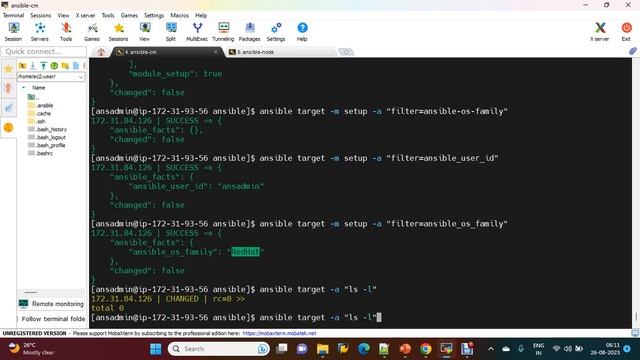Viewport: 640px width, 360px height.
Task: Open the Sessions star icon
Action: pyautogui.click(x=118, y=31)
